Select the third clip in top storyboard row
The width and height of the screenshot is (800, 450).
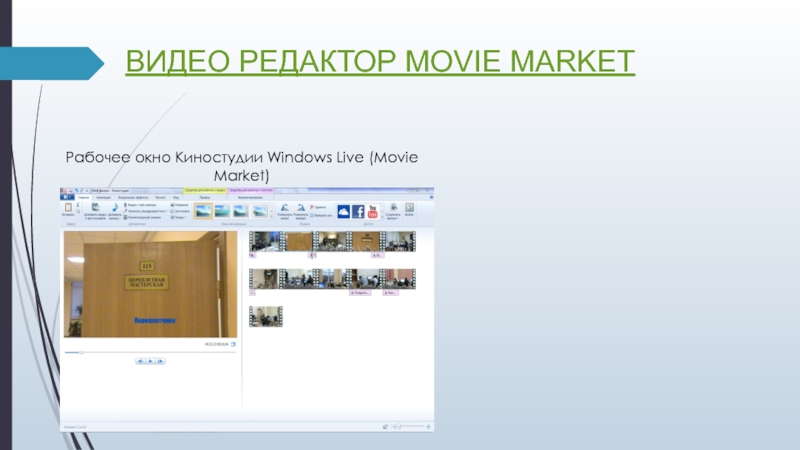click(x=332, y=241)
